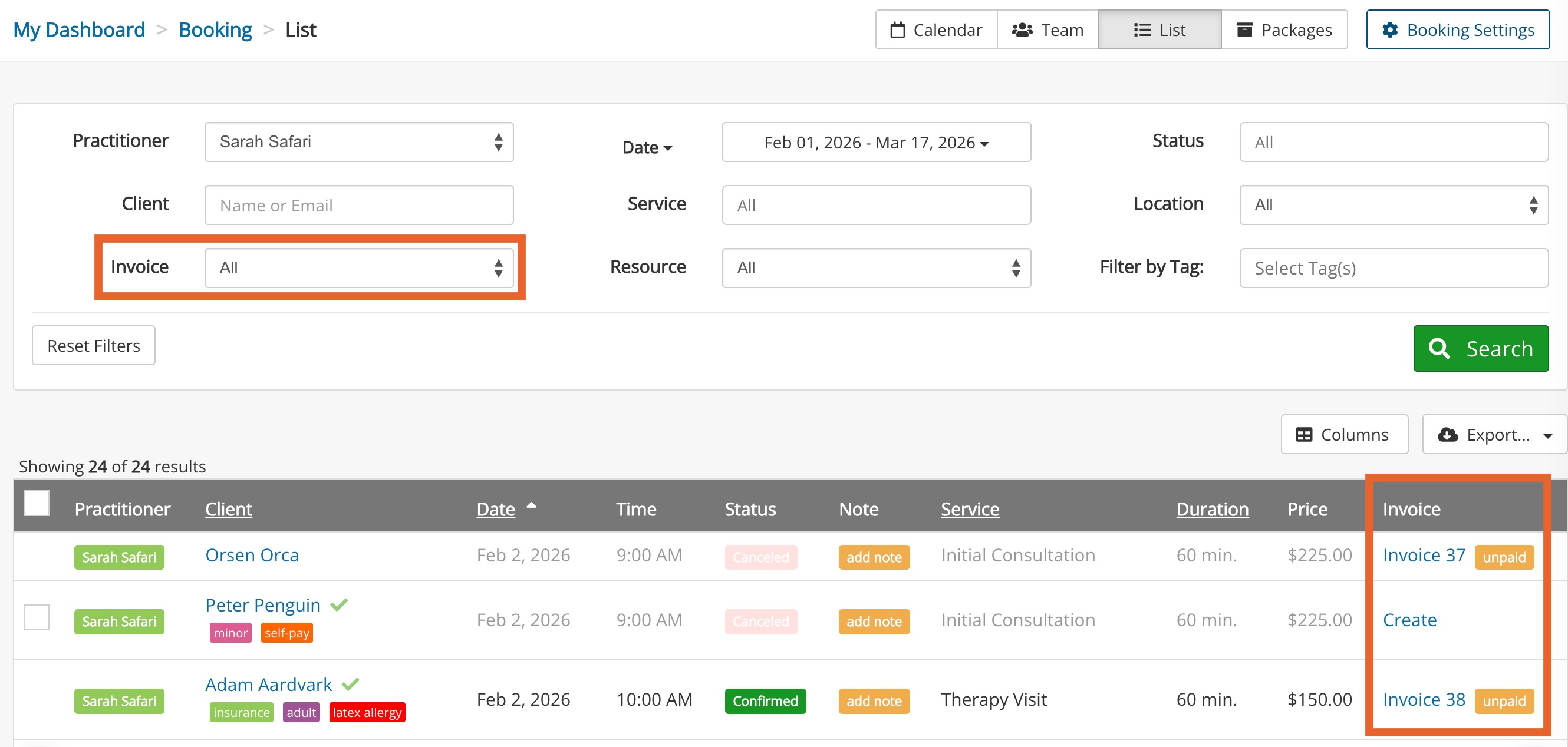Screen dimensions: 1568x747
Task: Click the Team people icon
Action: (x=1022, y=30)
